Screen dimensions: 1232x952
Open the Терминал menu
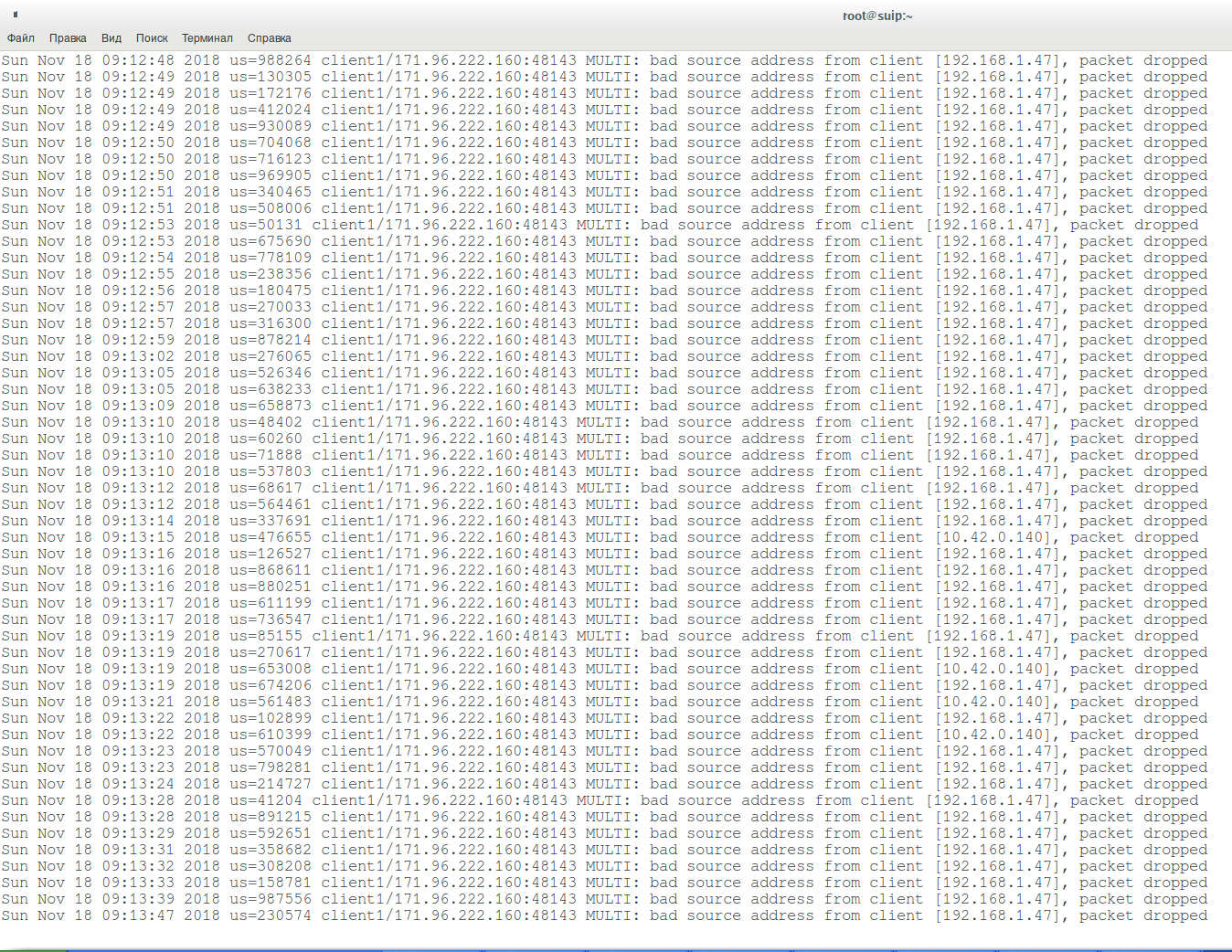(x=207, y=38)
